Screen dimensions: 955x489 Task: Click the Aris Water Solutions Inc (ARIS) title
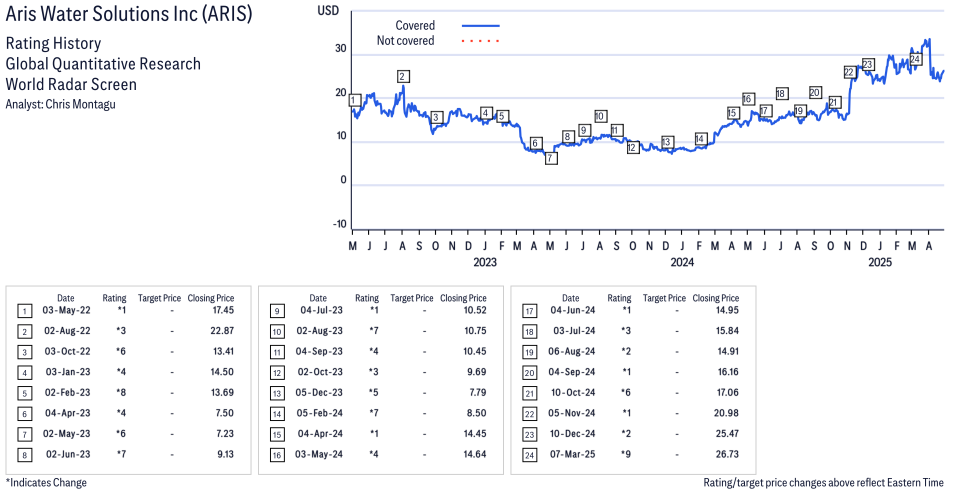[x=129, y=14]
